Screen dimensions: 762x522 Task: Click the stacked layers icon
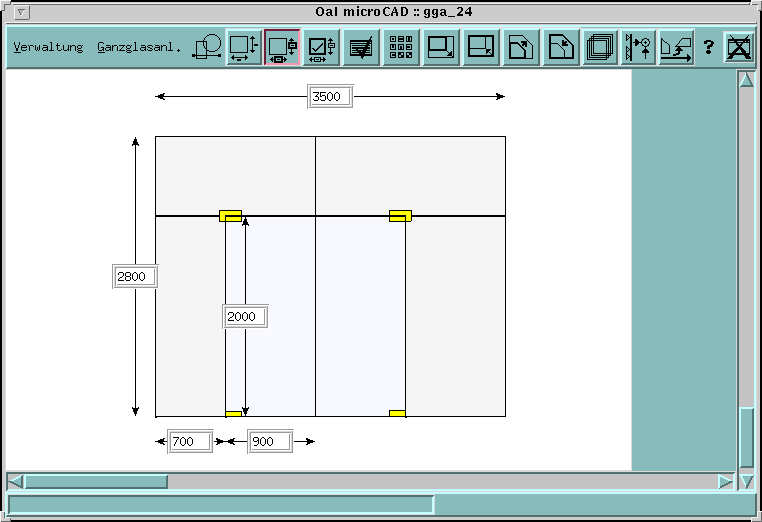click(600, 47)
